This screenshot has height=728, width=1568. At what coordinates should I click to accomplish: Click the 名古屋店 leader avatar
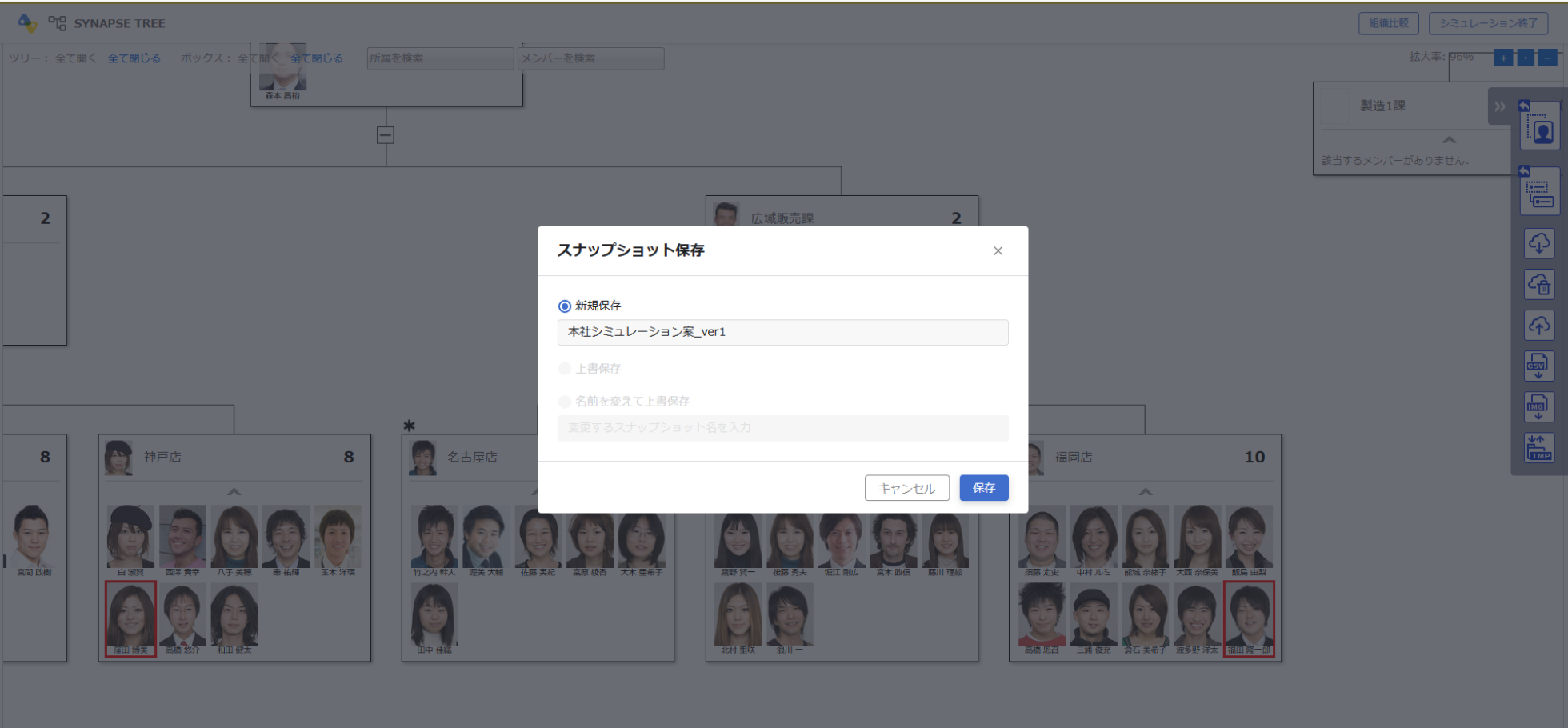click(422, 458)
